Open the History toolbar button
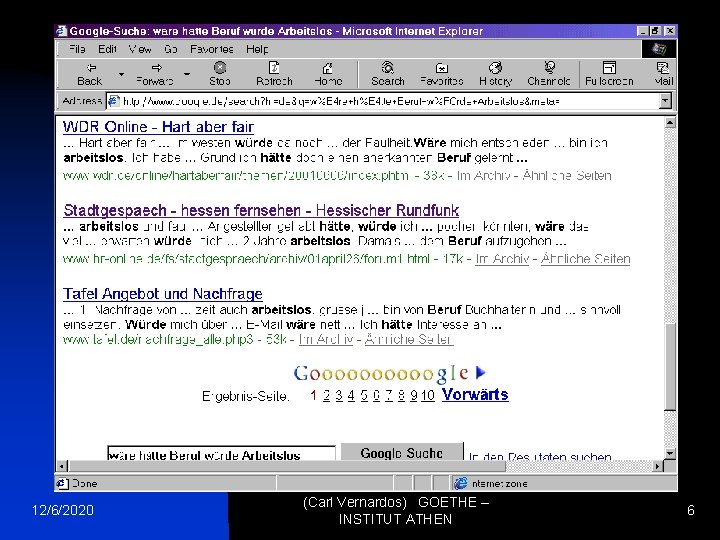This screenshot has height=540, width=720. pyautogui.click(x=495, y=74)
